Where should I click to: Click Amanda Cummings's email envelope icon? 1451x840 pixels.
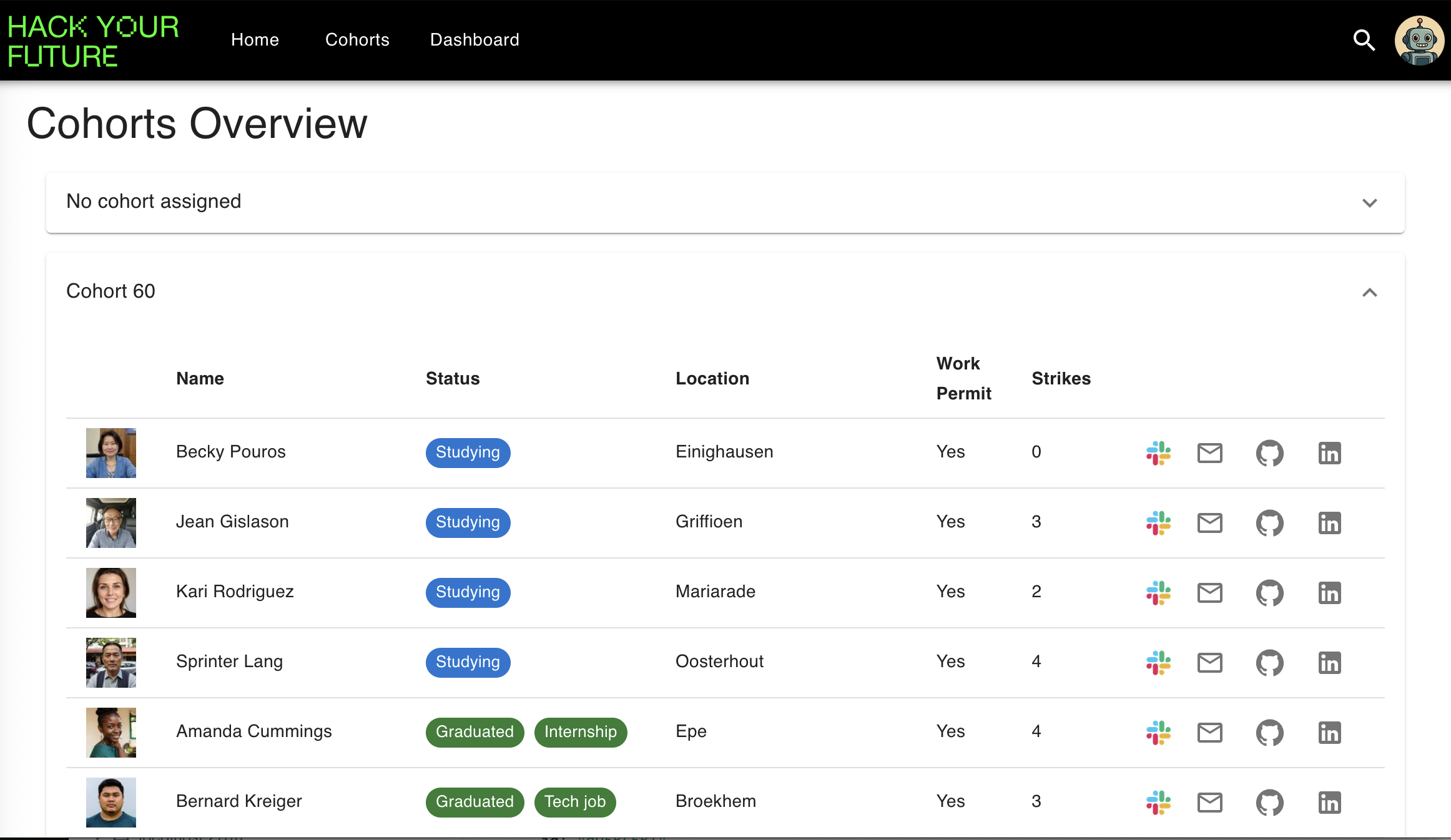(1209, 733)
